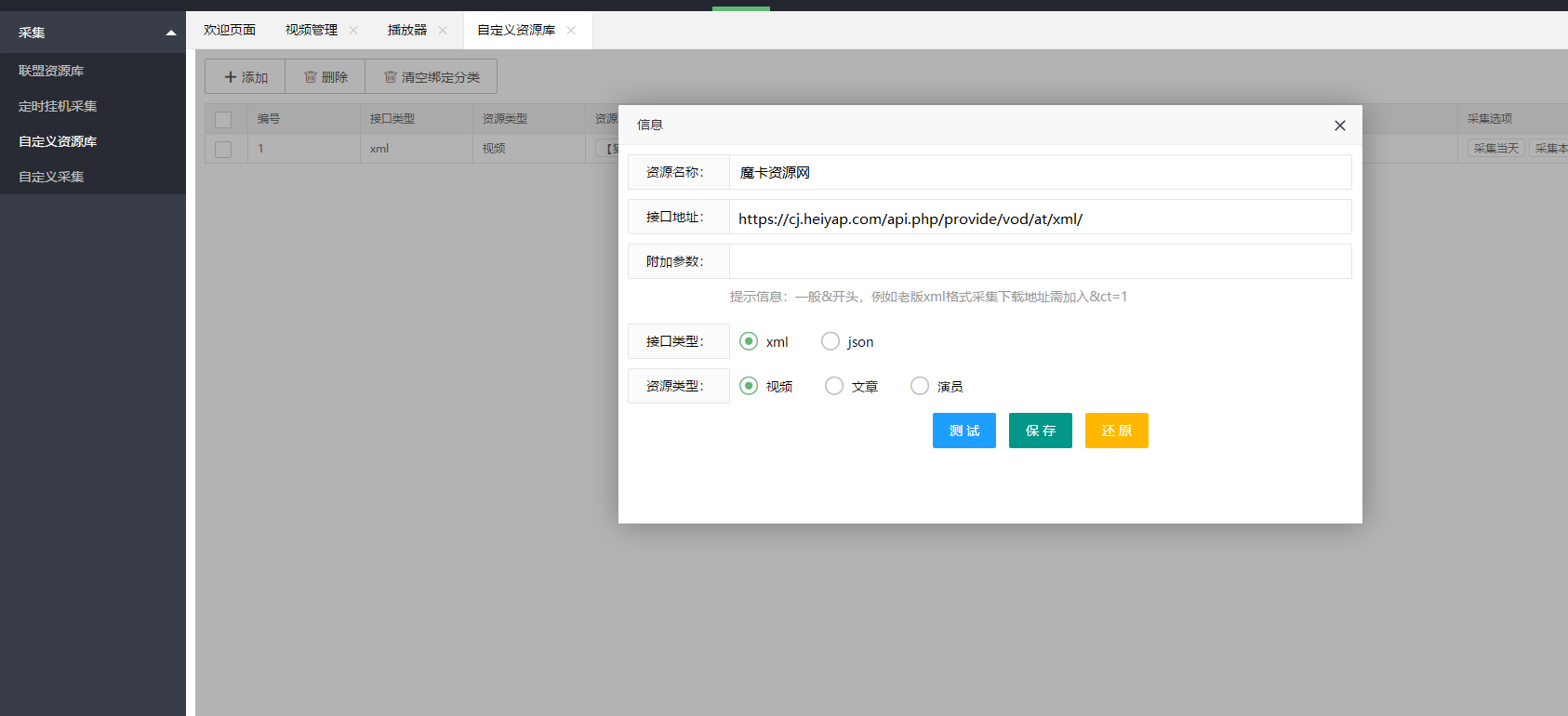This screenshot has height=716, width=1568.
Task: Close the 信息 dialog with the X icon
Action: [1340, 126]
